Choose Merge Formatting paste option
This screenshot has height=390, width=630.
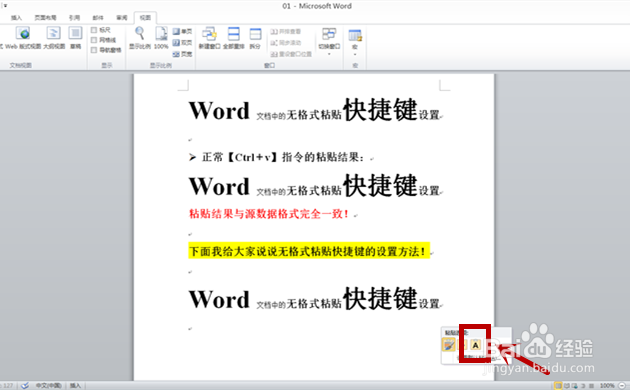click(x=462, y=345)
